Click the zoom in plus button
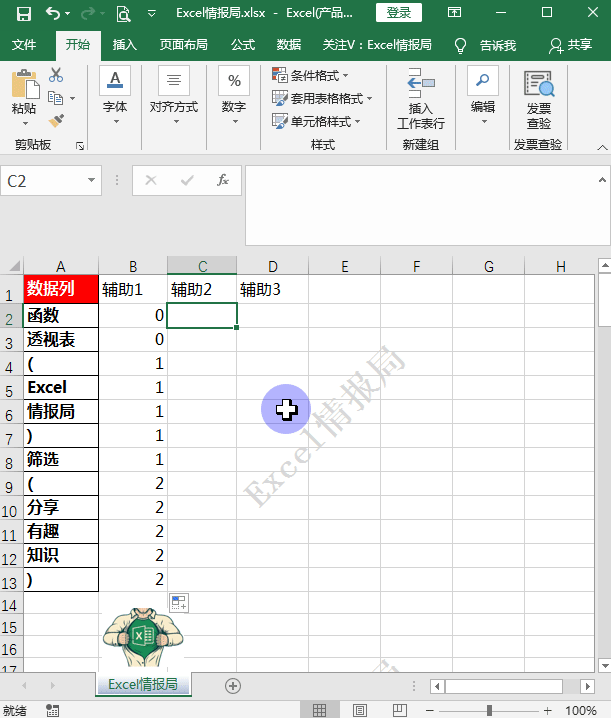 (547, 710)
